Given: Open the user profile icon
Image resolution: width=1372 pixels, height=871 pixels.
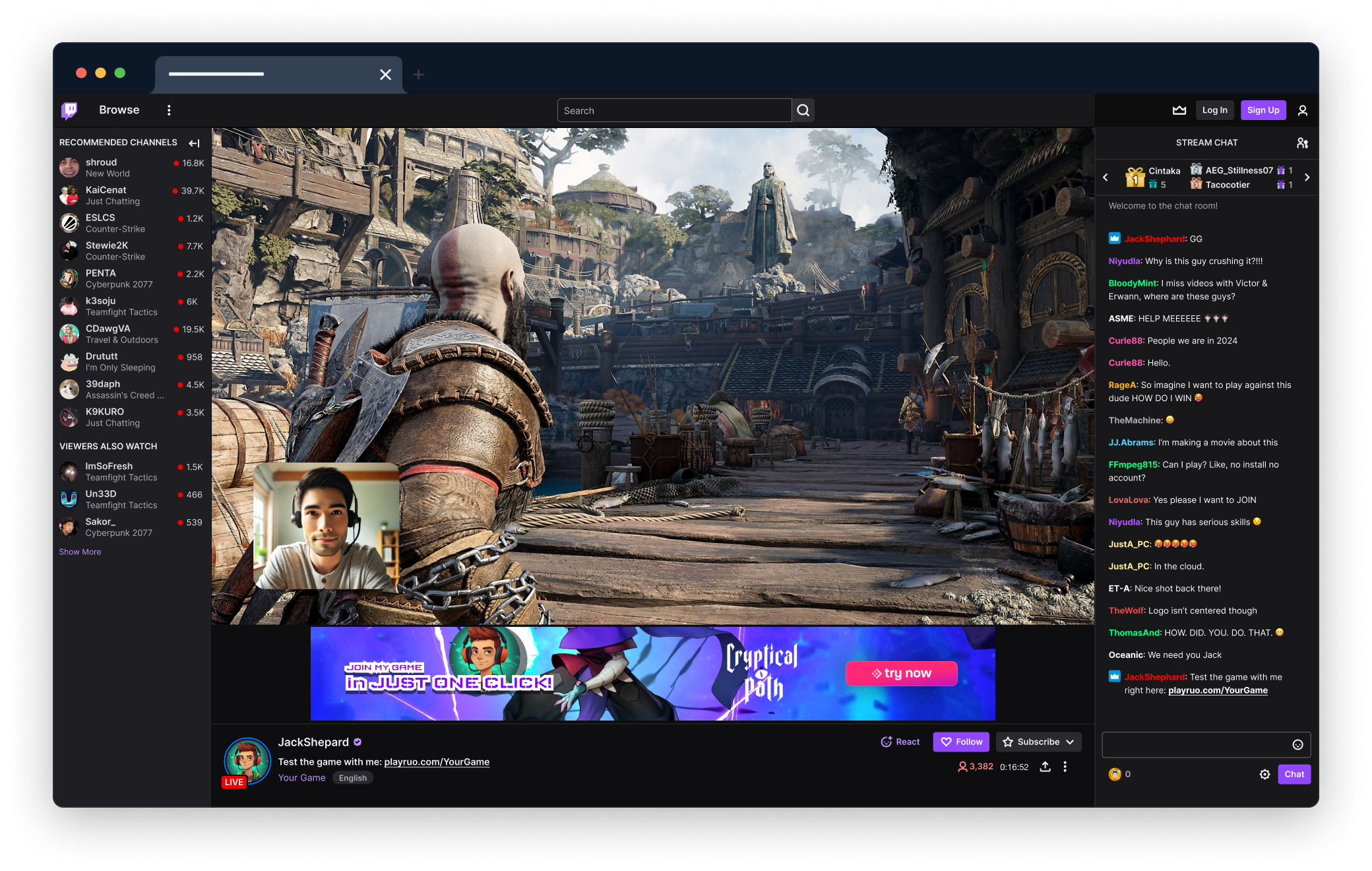Looking at the screenshot, I should point(1303,110).
